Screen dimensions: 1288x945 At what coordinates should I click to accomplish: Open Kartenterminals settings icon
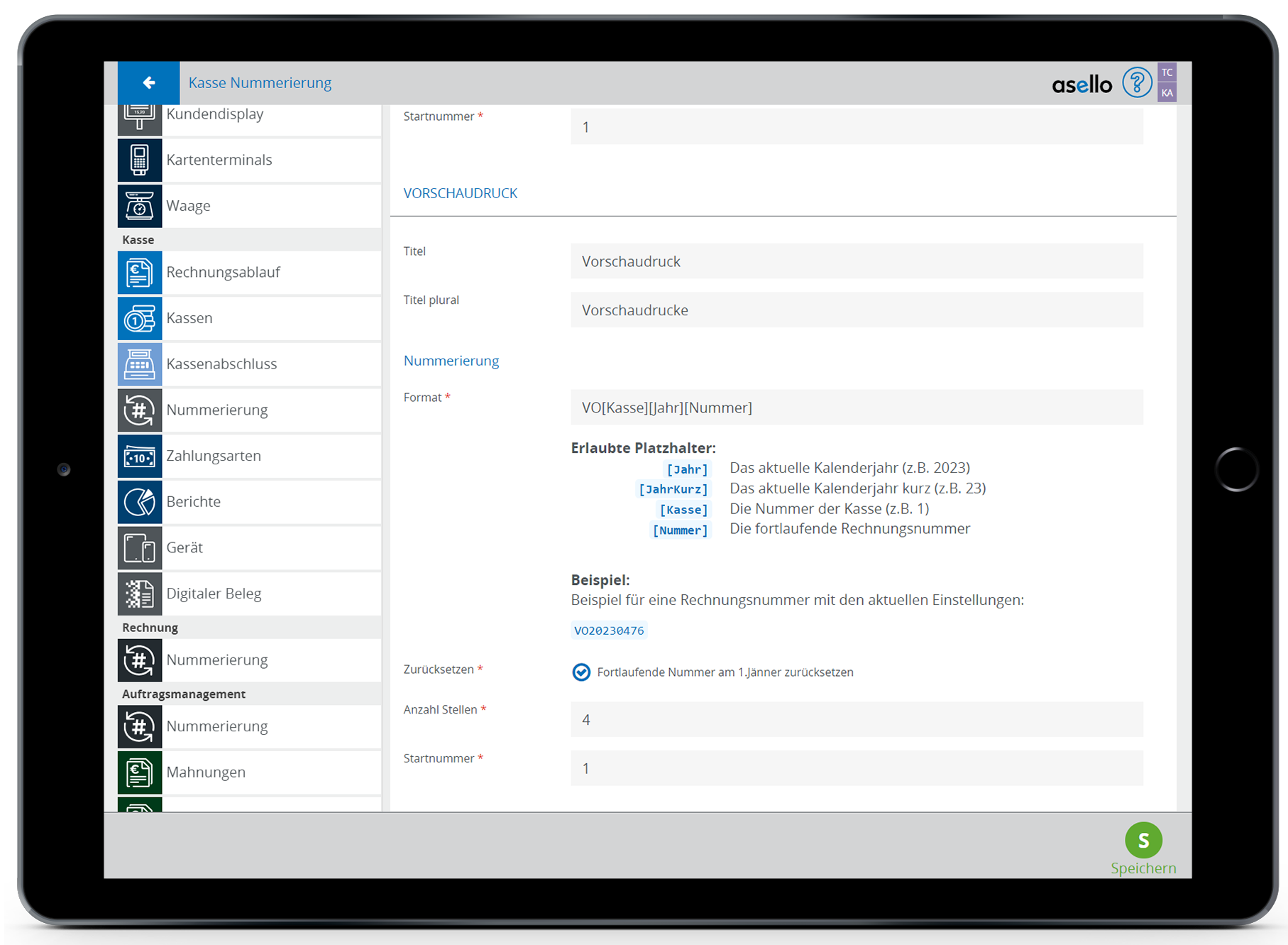pos(140,160)
